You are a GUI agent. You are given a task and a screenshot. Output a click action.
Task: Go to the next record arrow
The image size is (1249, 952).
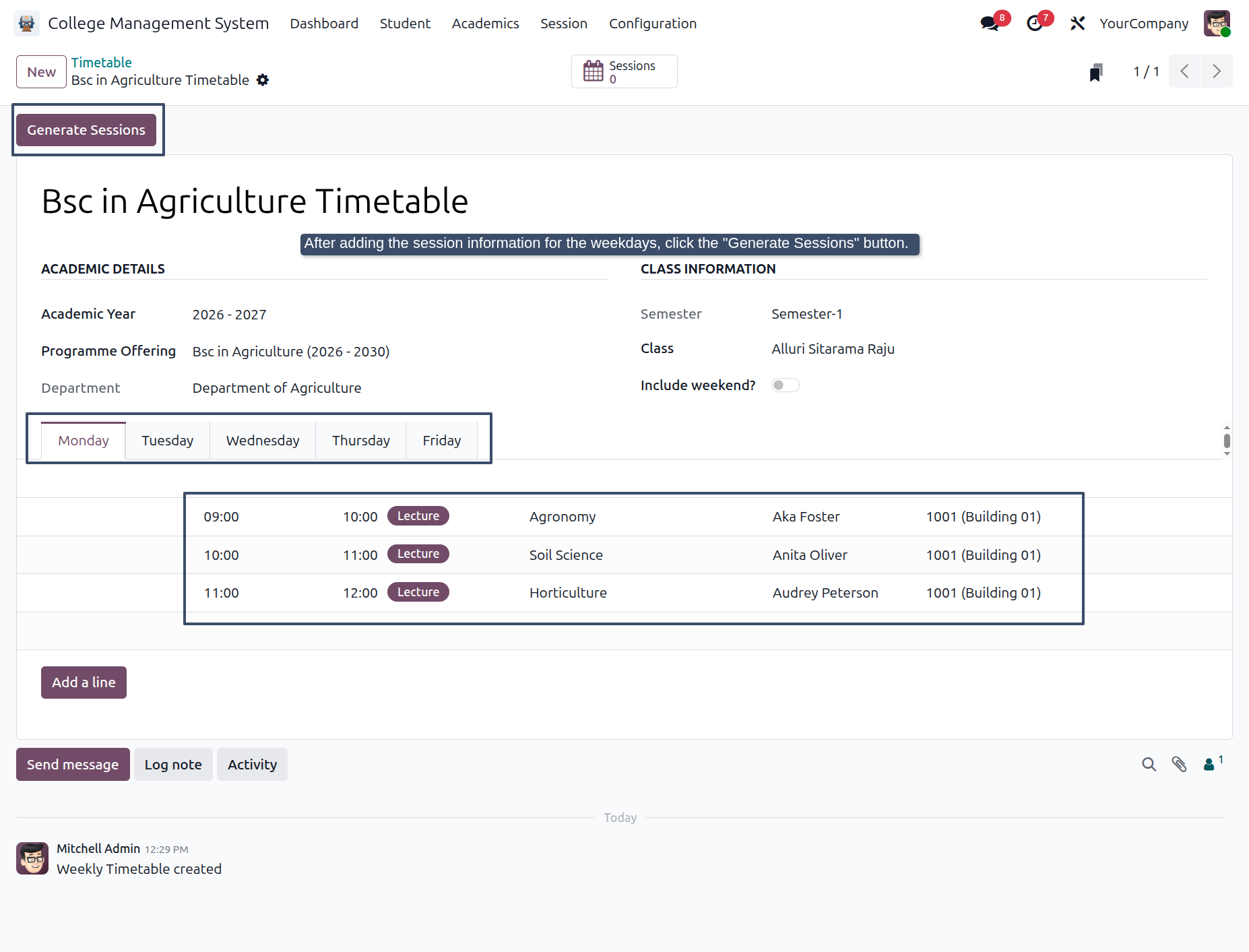click(x=1217, y=71)
